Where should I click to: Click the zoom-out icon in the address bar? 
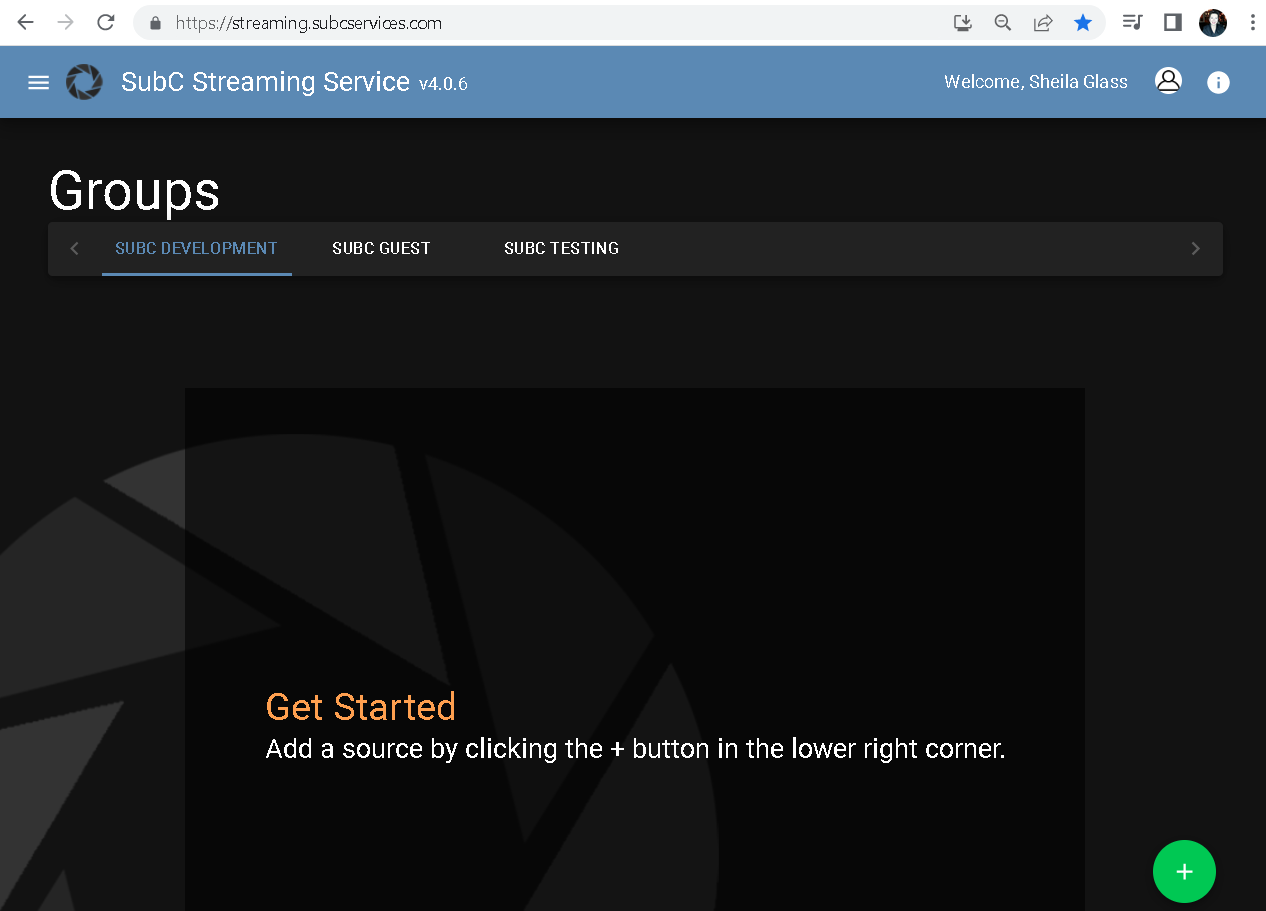point(1002,22)
